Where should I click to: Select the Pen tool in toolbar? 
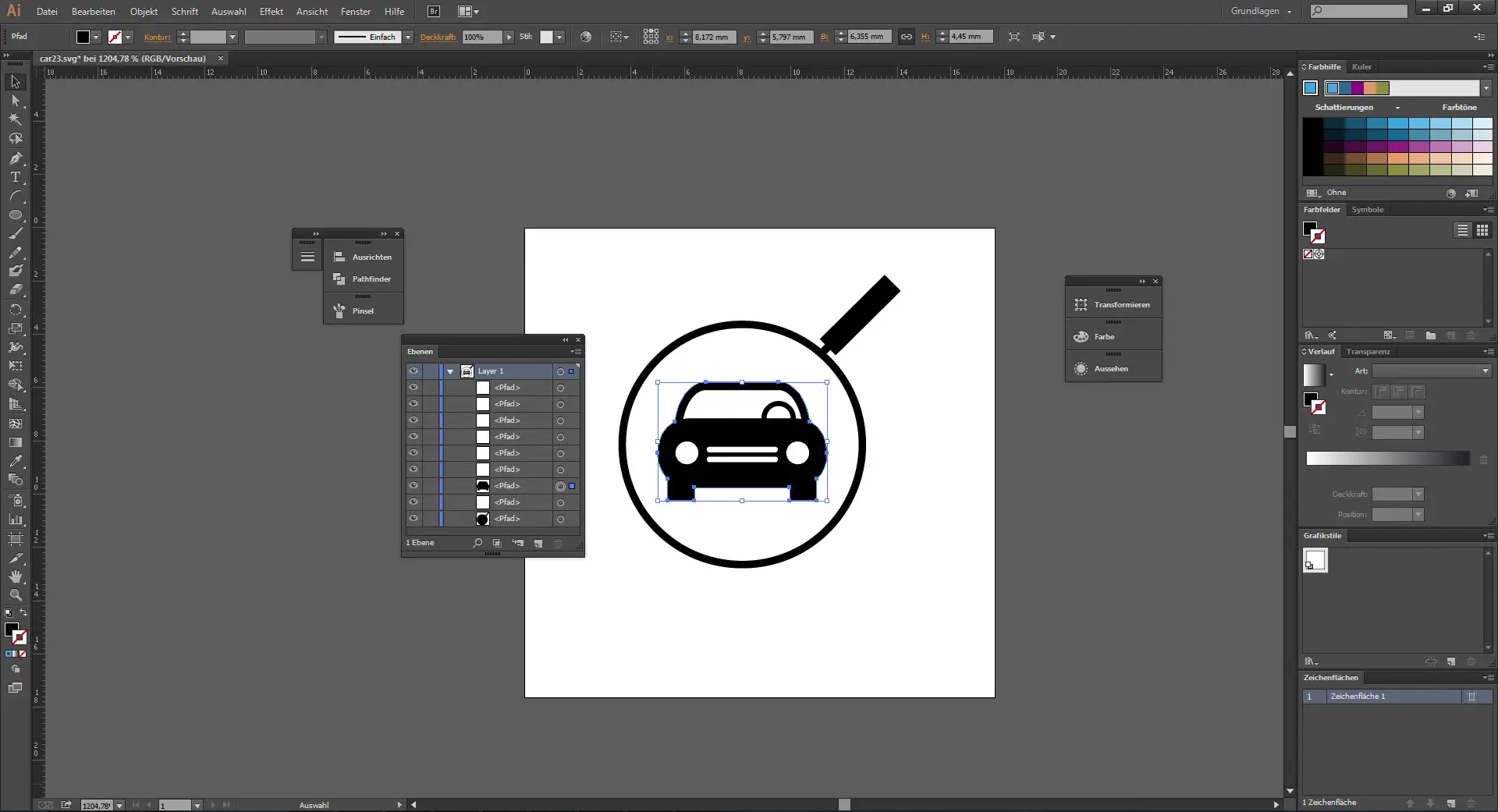pos(16,158)
